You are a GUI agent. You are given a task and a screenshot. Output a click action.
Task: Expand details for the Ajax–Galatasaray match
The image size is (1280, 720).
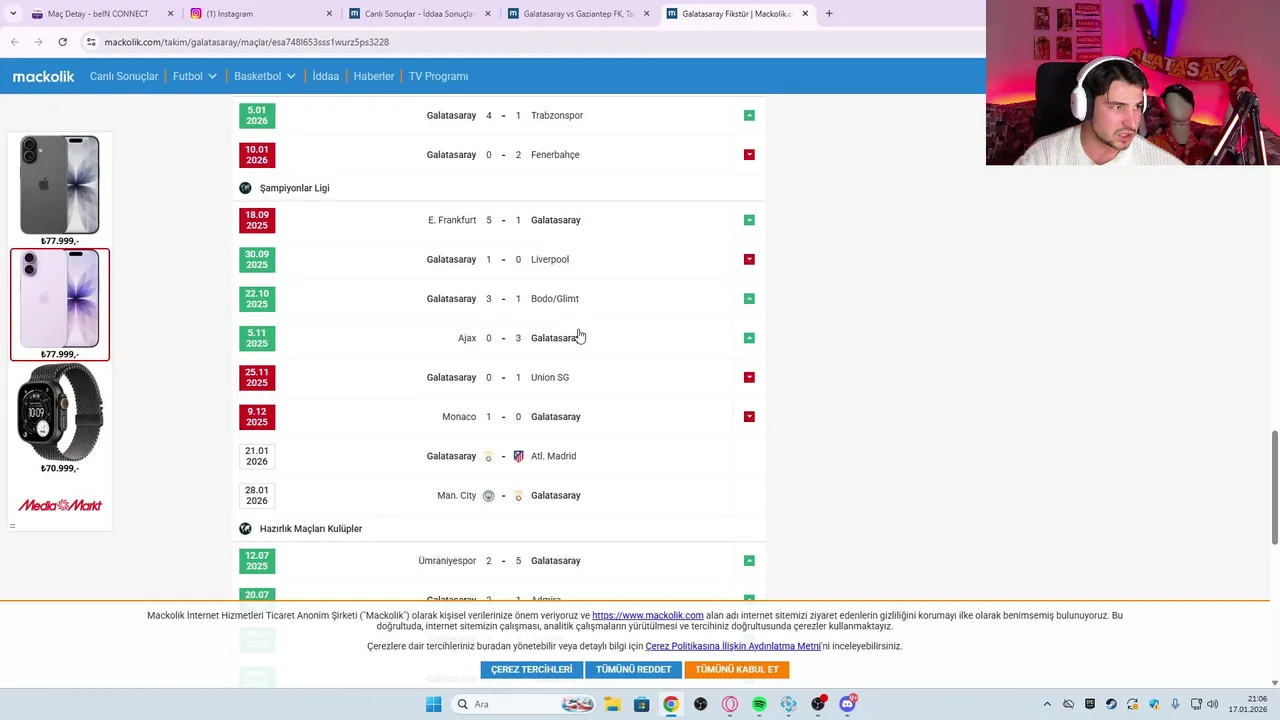point(749,338)
